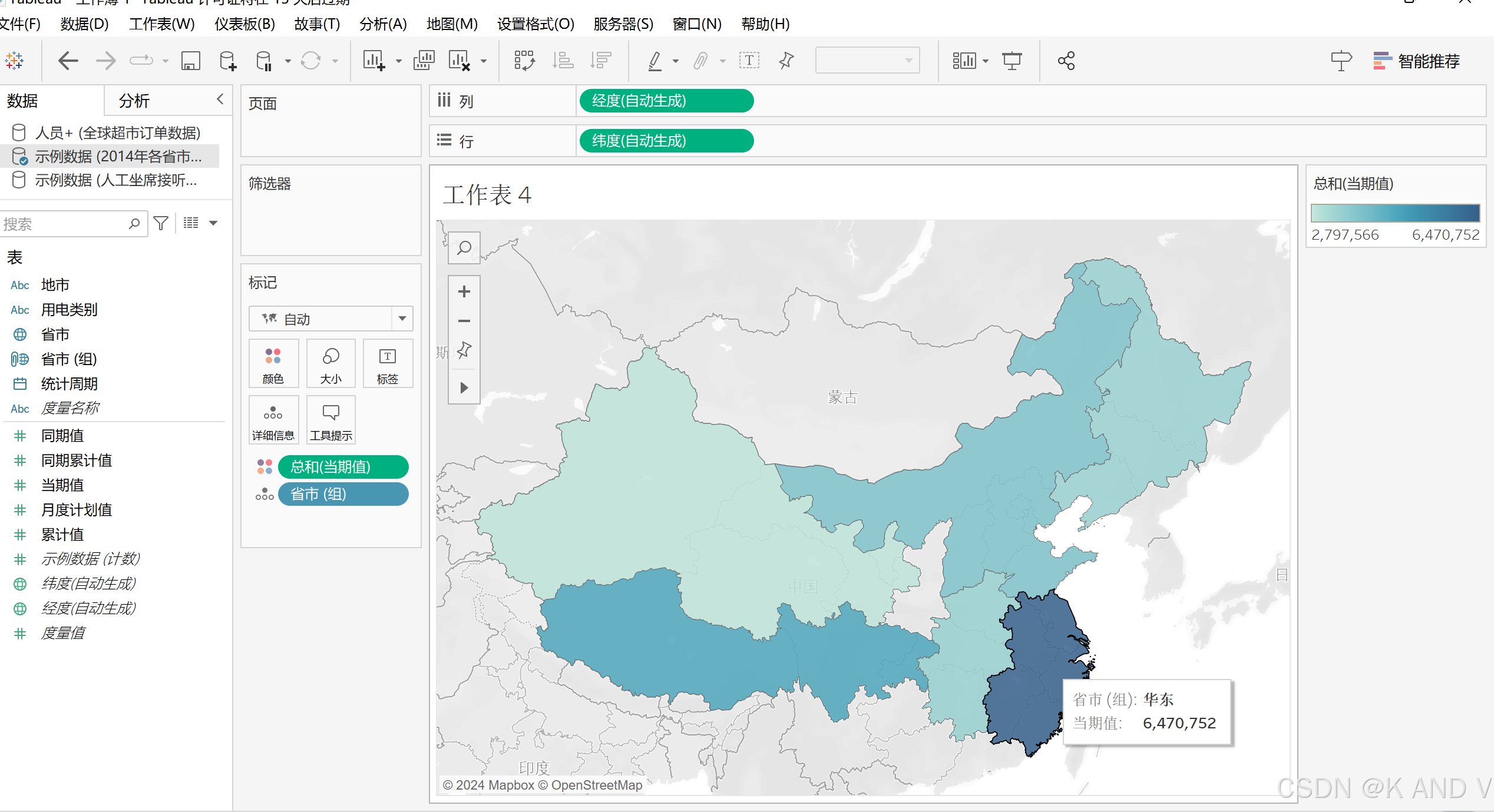Toggle the map pin zoom-lock button
1494x812 pixels.
(464, 350)
